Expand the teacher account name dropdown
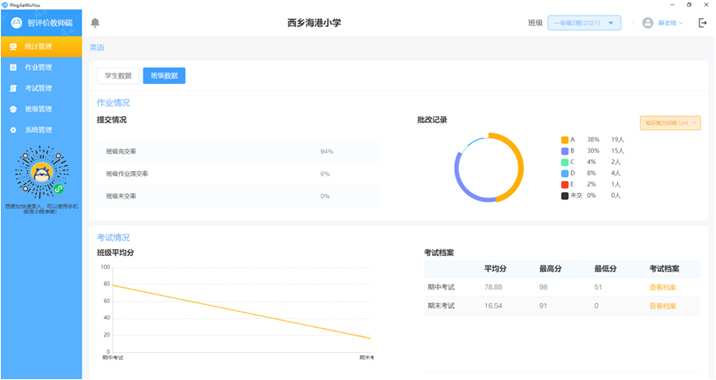 pos(670,23)
